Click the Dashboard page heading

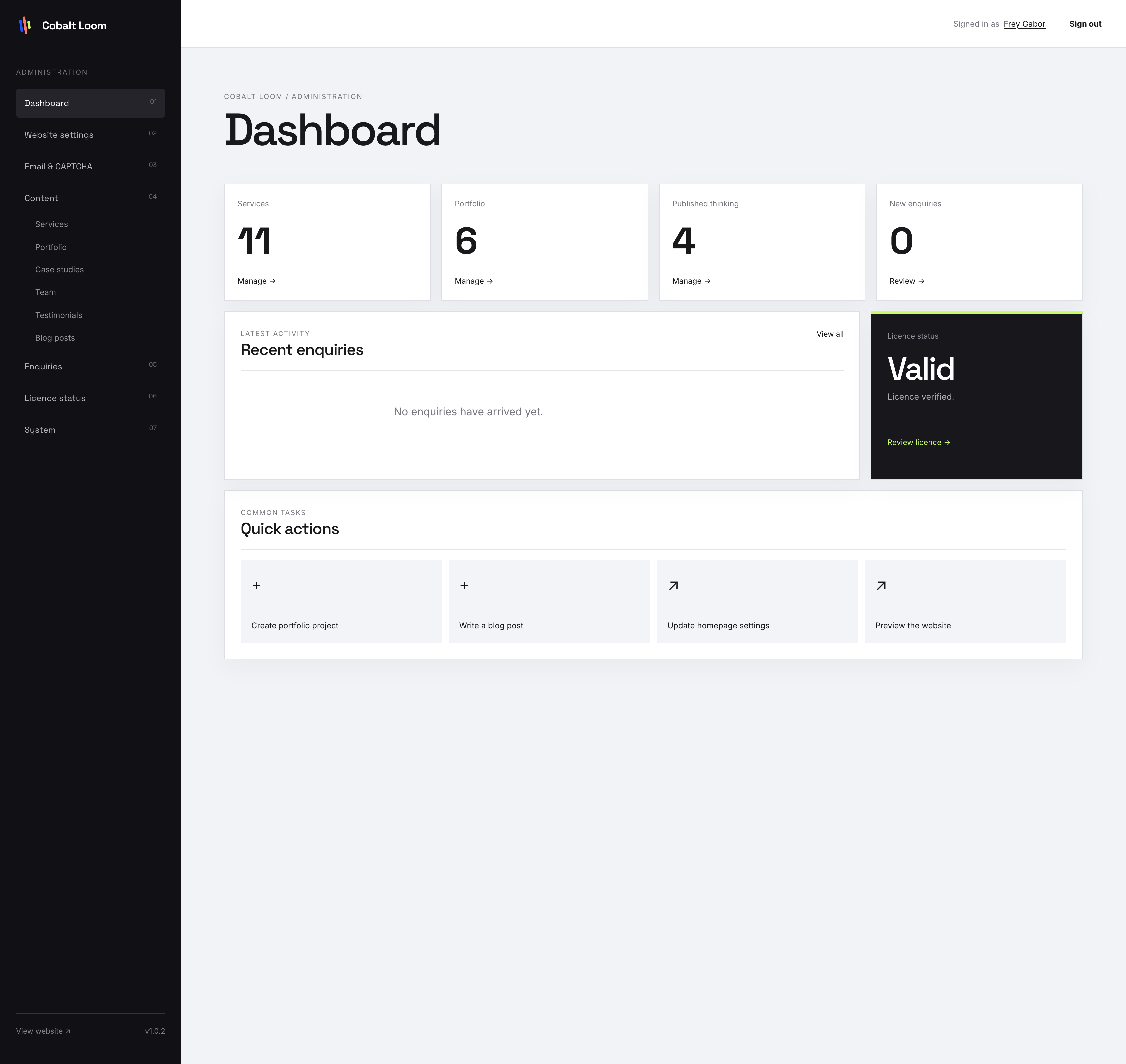[x=332, y=130]
